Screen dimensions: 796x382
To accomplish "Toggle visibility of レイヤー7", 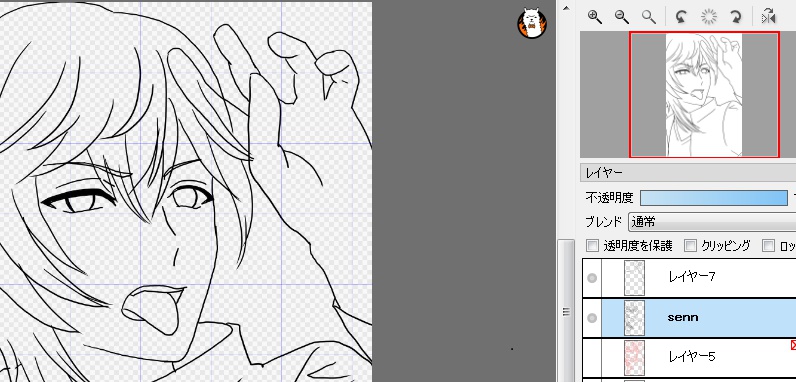I will click(591, 278).
